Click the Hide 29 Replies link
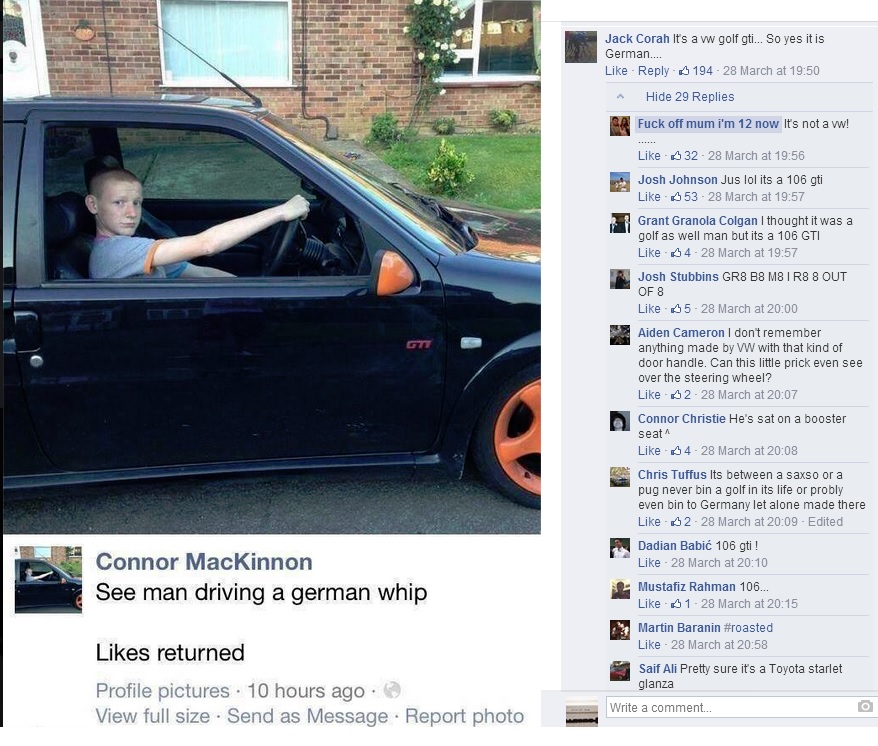 pyautogui.click(x=690, y=96)
